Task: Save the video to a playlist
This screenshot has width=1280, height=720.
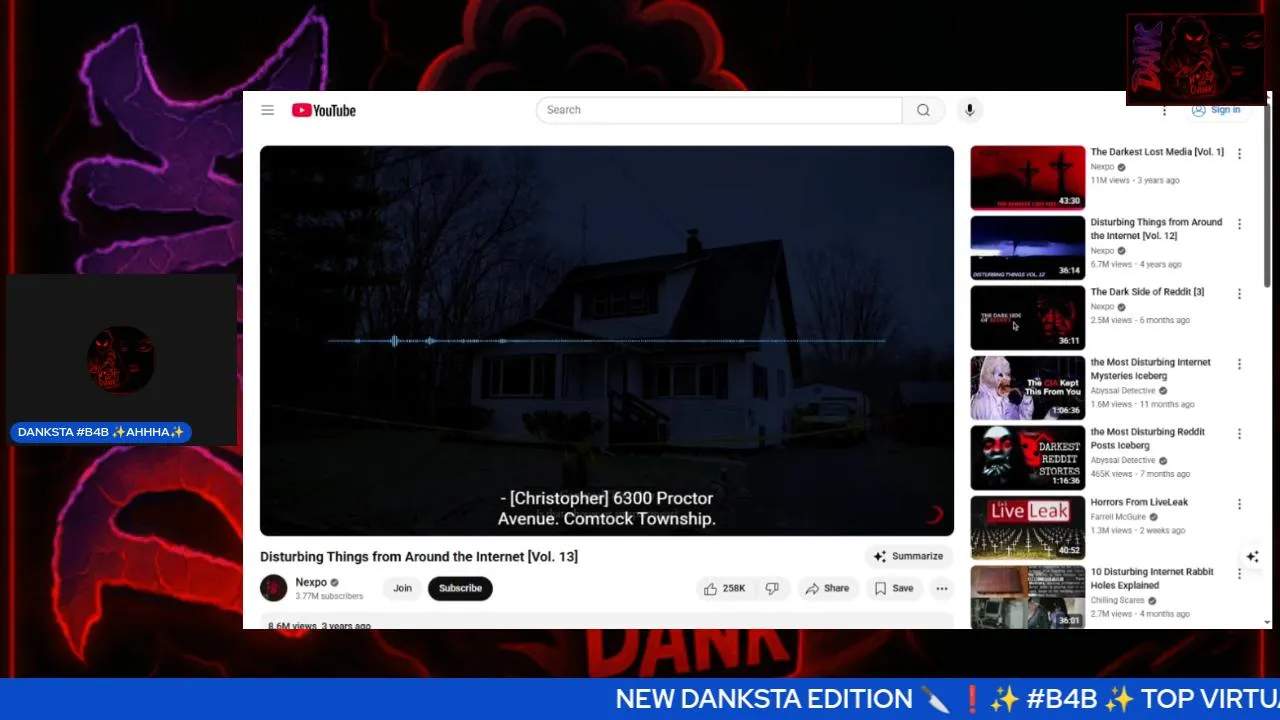Action: 893,588
